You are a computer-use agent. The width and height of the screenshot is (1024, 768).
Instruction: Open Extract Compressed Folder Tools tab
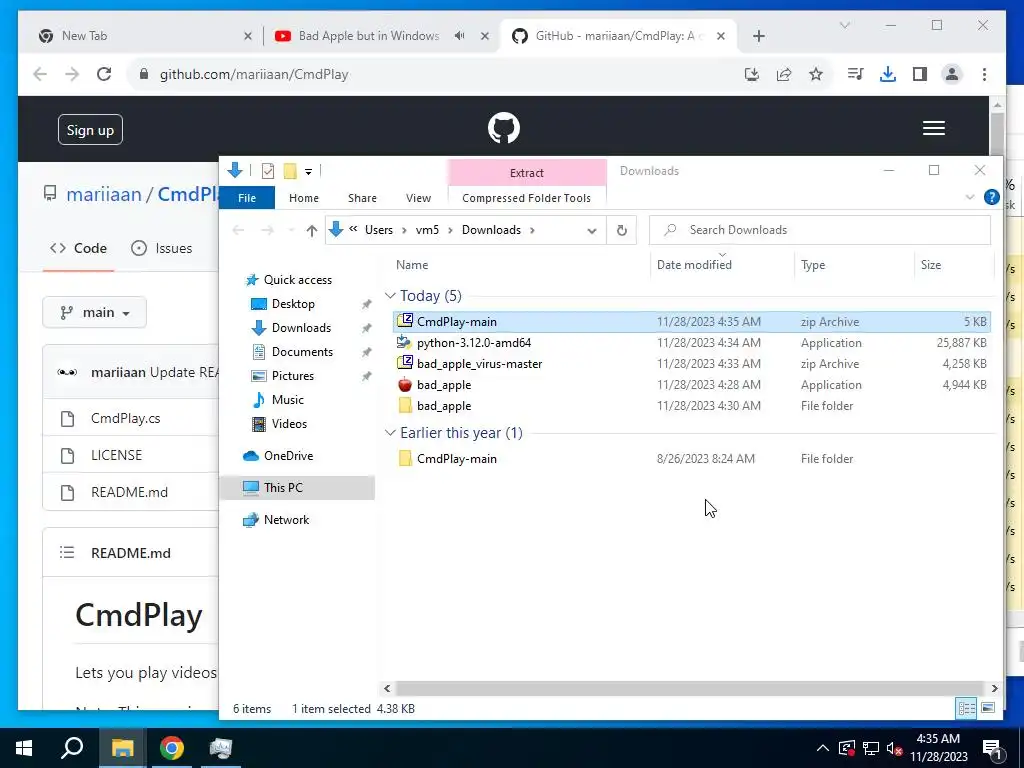pyautogui.click(x=526, y=198)
